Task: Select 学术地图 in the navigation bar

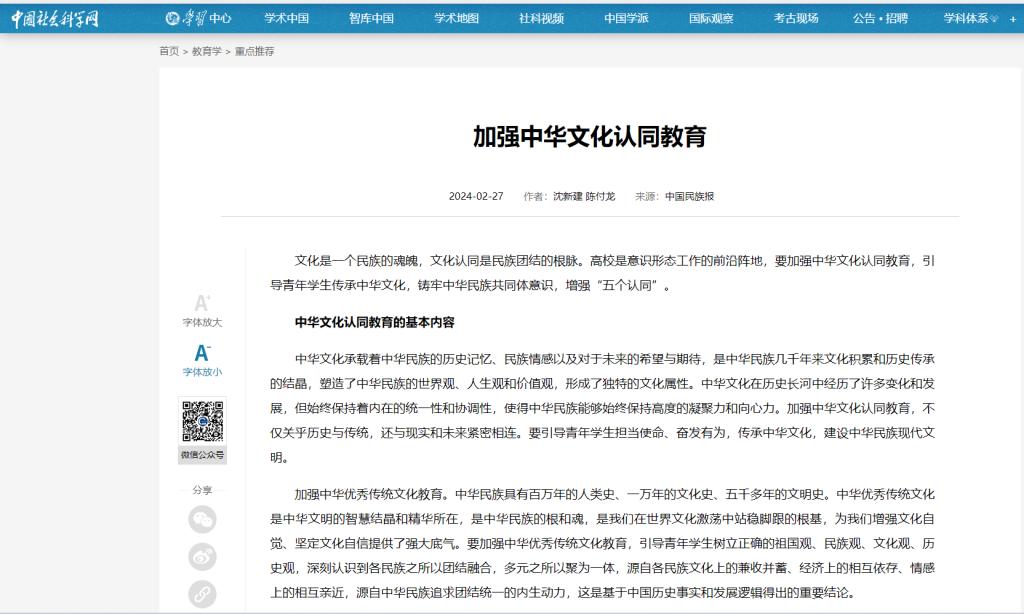Action: point(456,18)
